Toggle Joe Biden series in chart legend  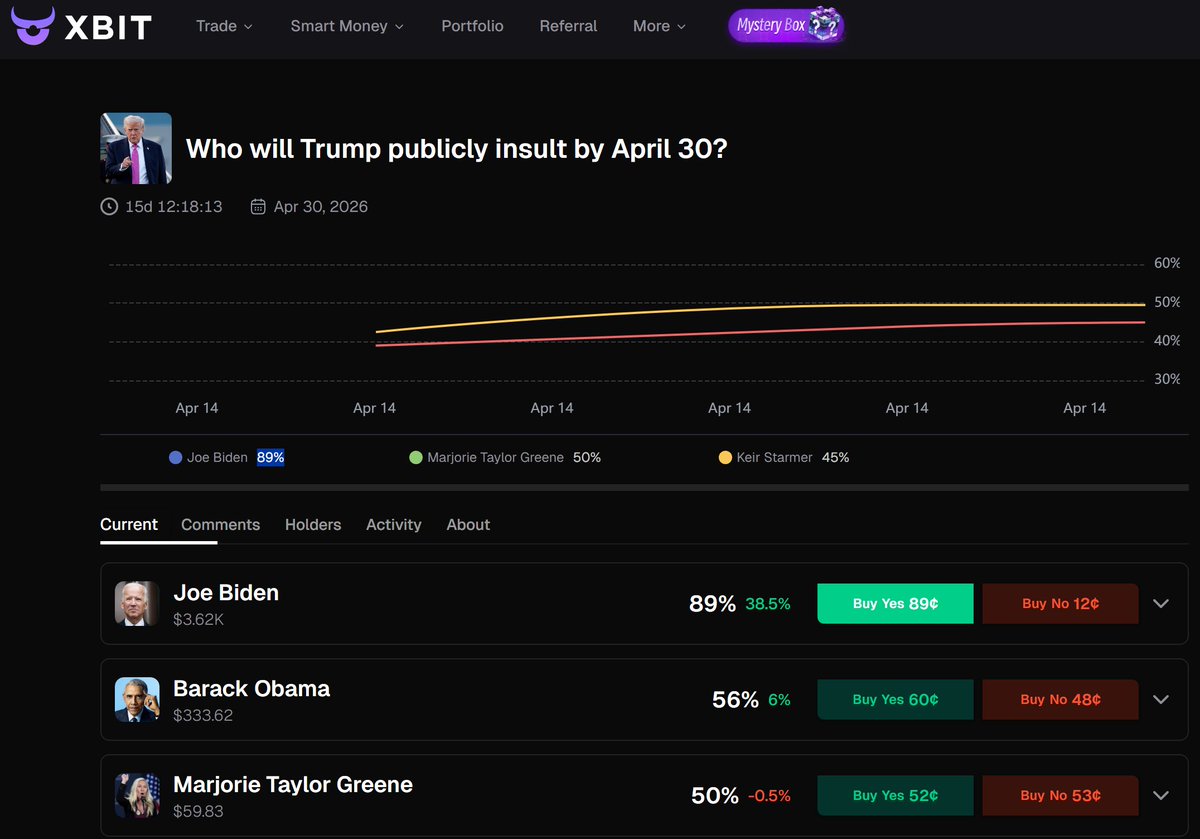click(227, 457)
